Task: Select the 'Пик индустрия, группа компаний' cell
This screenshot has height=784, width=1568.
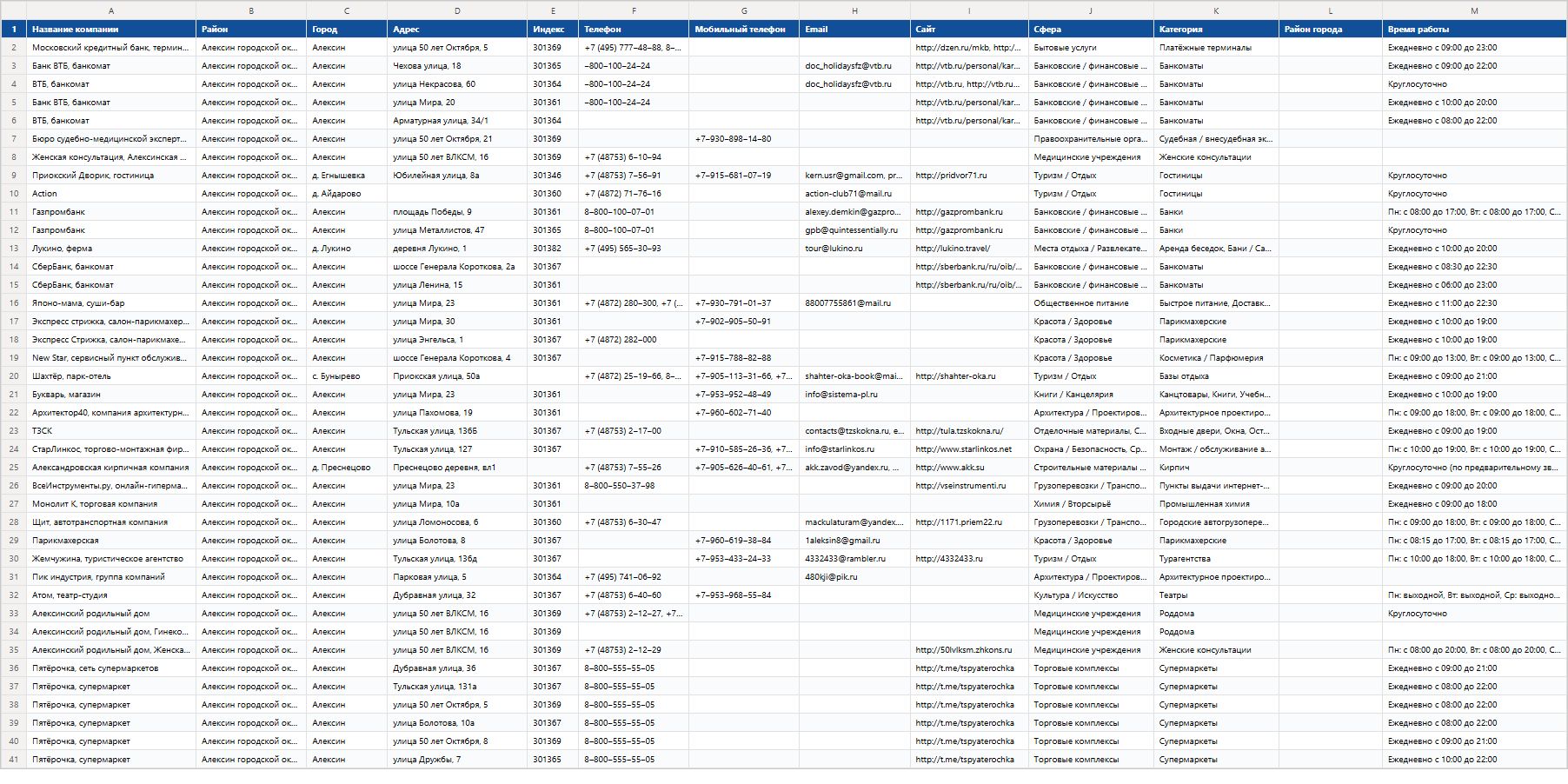Action: coord(111,577)
